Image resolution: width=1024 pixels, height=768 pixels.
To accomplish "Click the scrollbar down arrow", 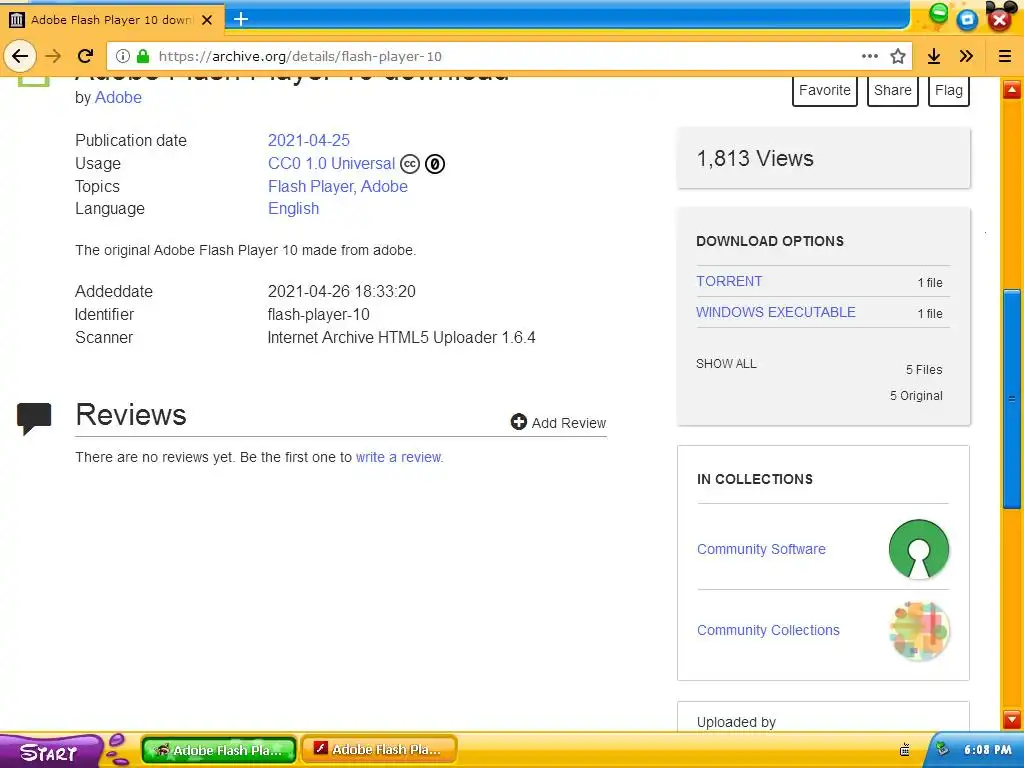I will click(1012, 720).
